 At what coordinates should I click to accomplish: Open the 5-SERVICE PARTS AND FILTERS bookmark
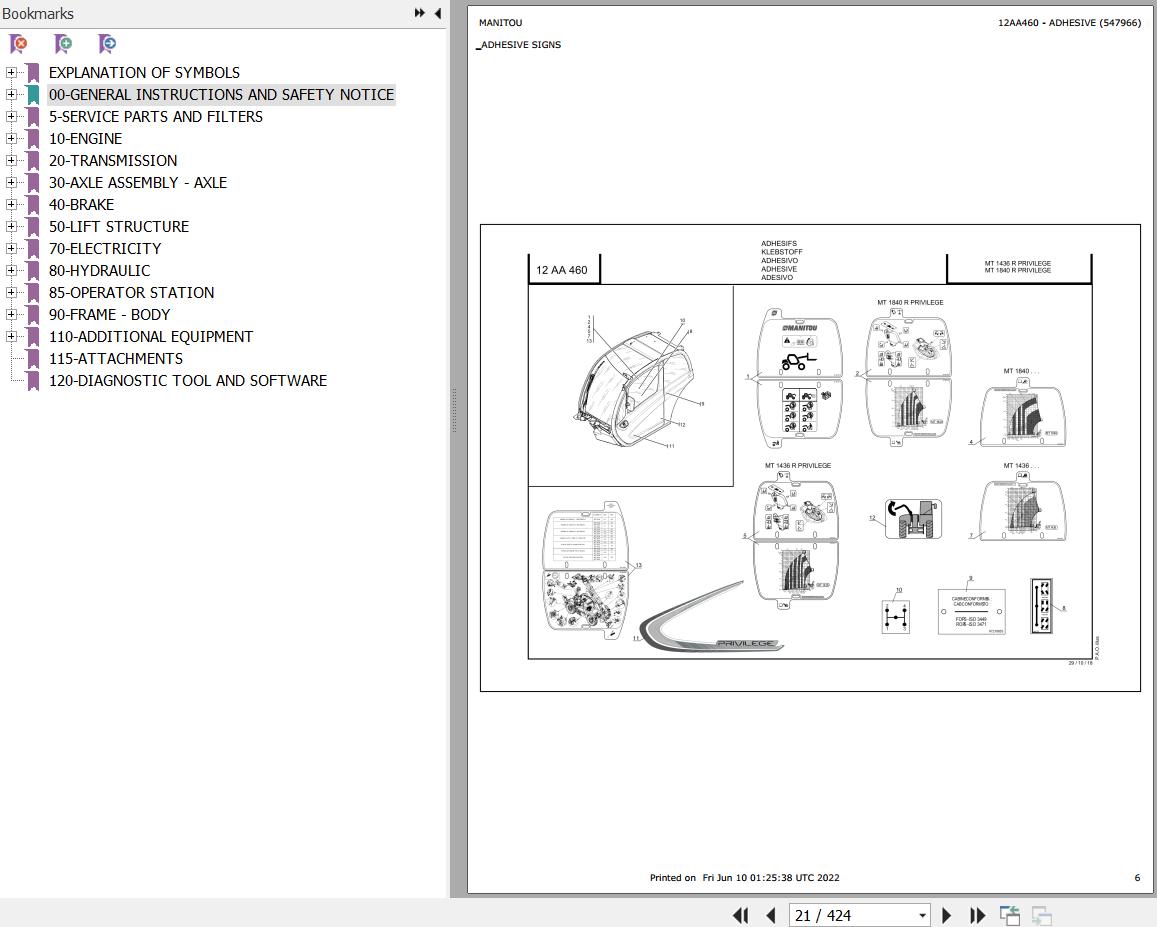pos(156,117)
